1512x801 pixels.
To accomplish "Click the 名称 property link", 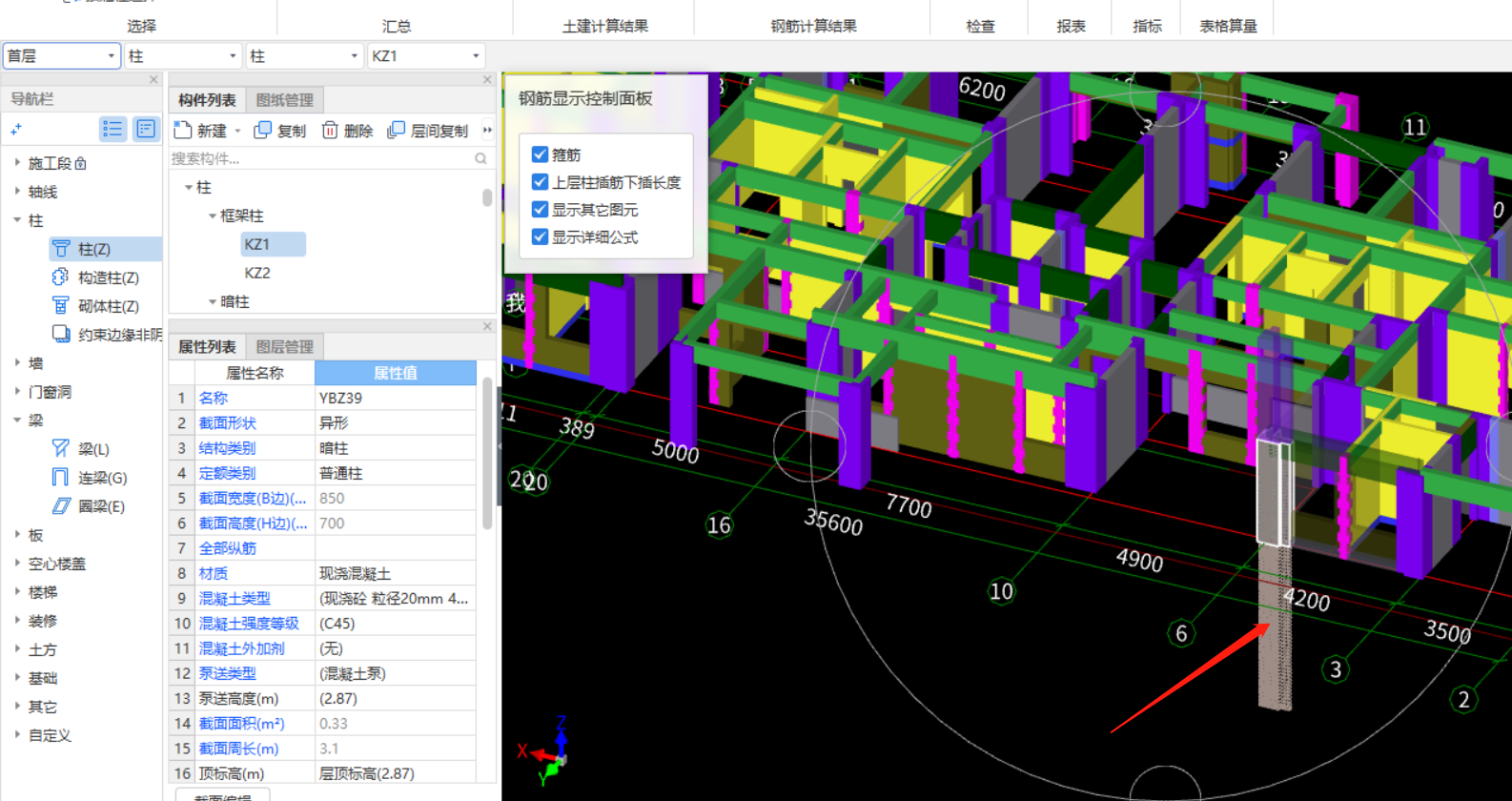I will (x=213, y=398).
